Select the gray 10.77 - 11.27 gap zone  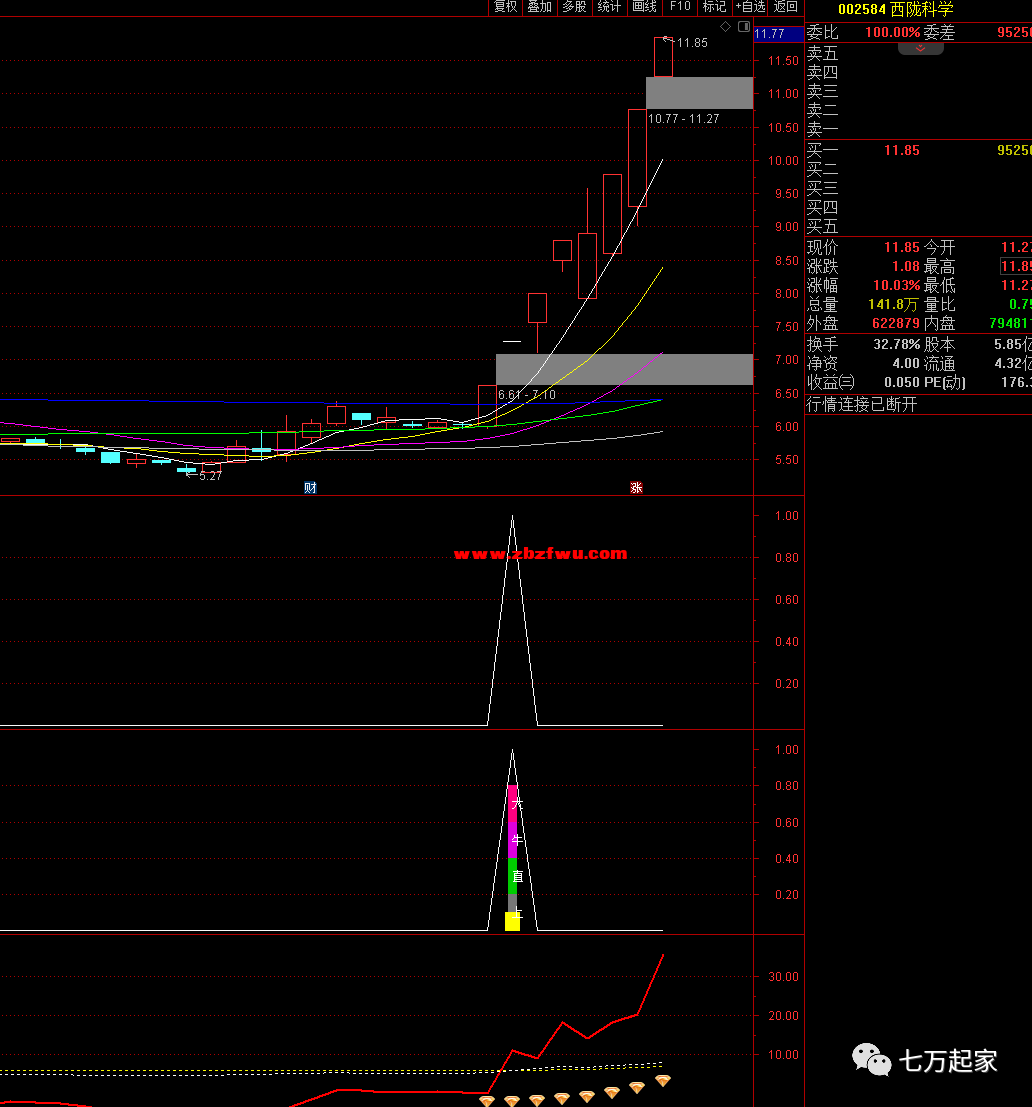point(699,93)
